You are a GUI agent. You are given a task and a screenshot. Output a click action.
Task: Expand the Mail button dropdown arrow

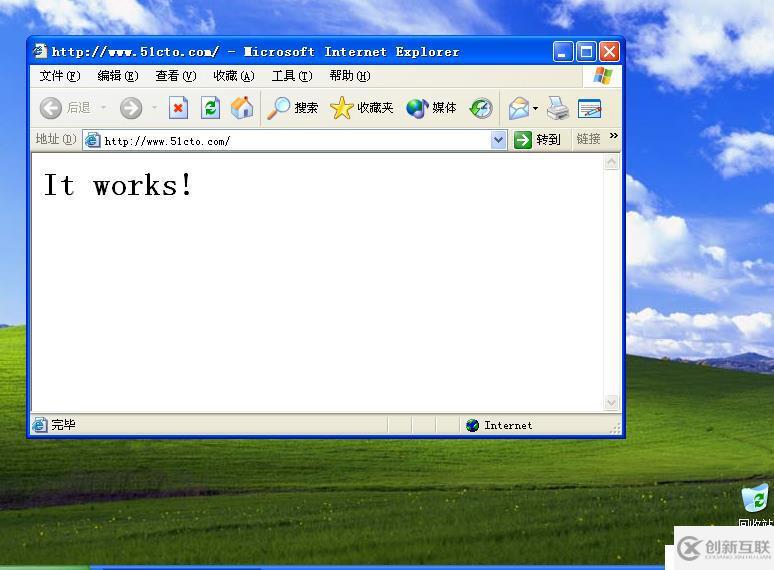click(x=536, y=108)
